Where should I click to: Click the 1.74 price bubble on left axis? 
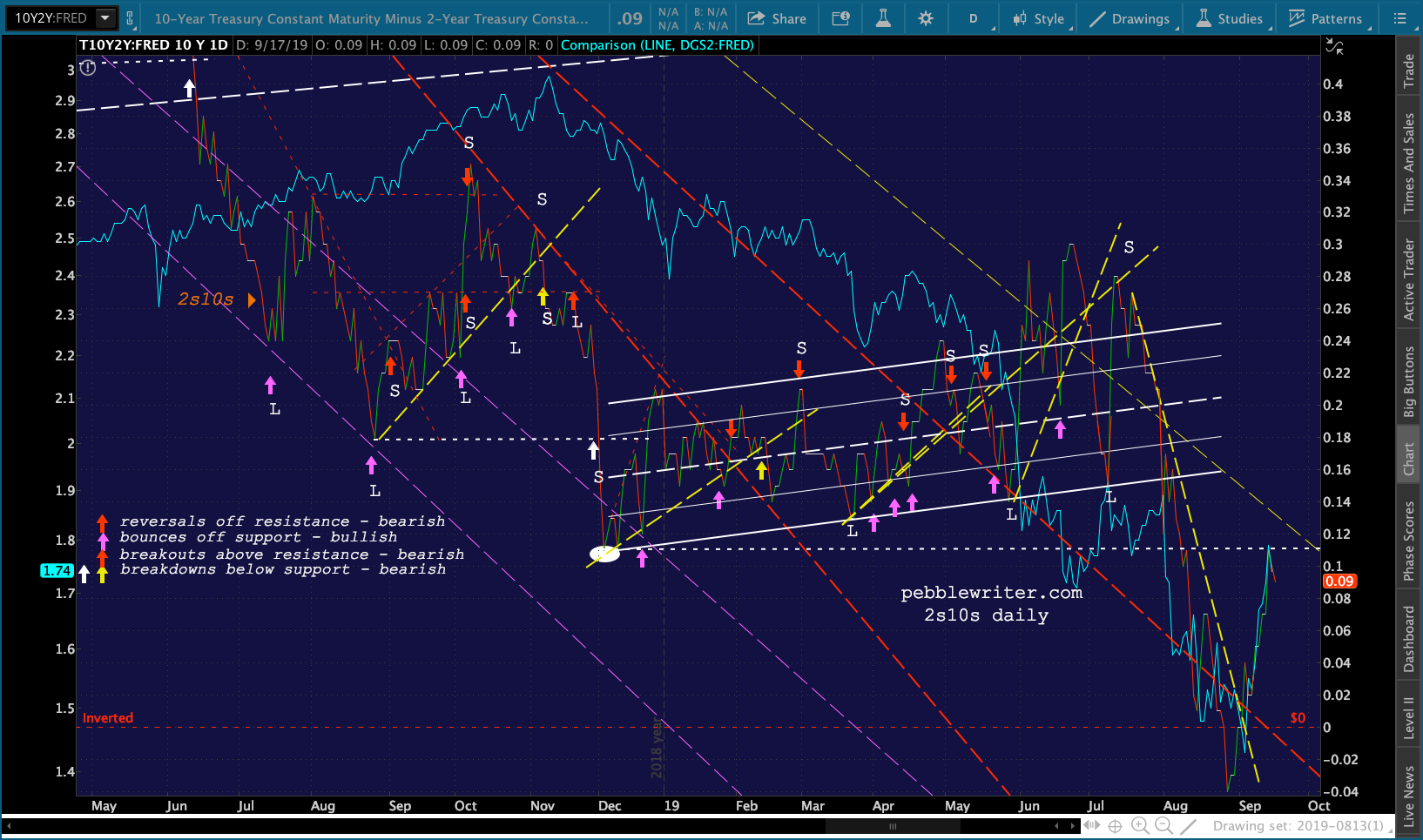57,571
